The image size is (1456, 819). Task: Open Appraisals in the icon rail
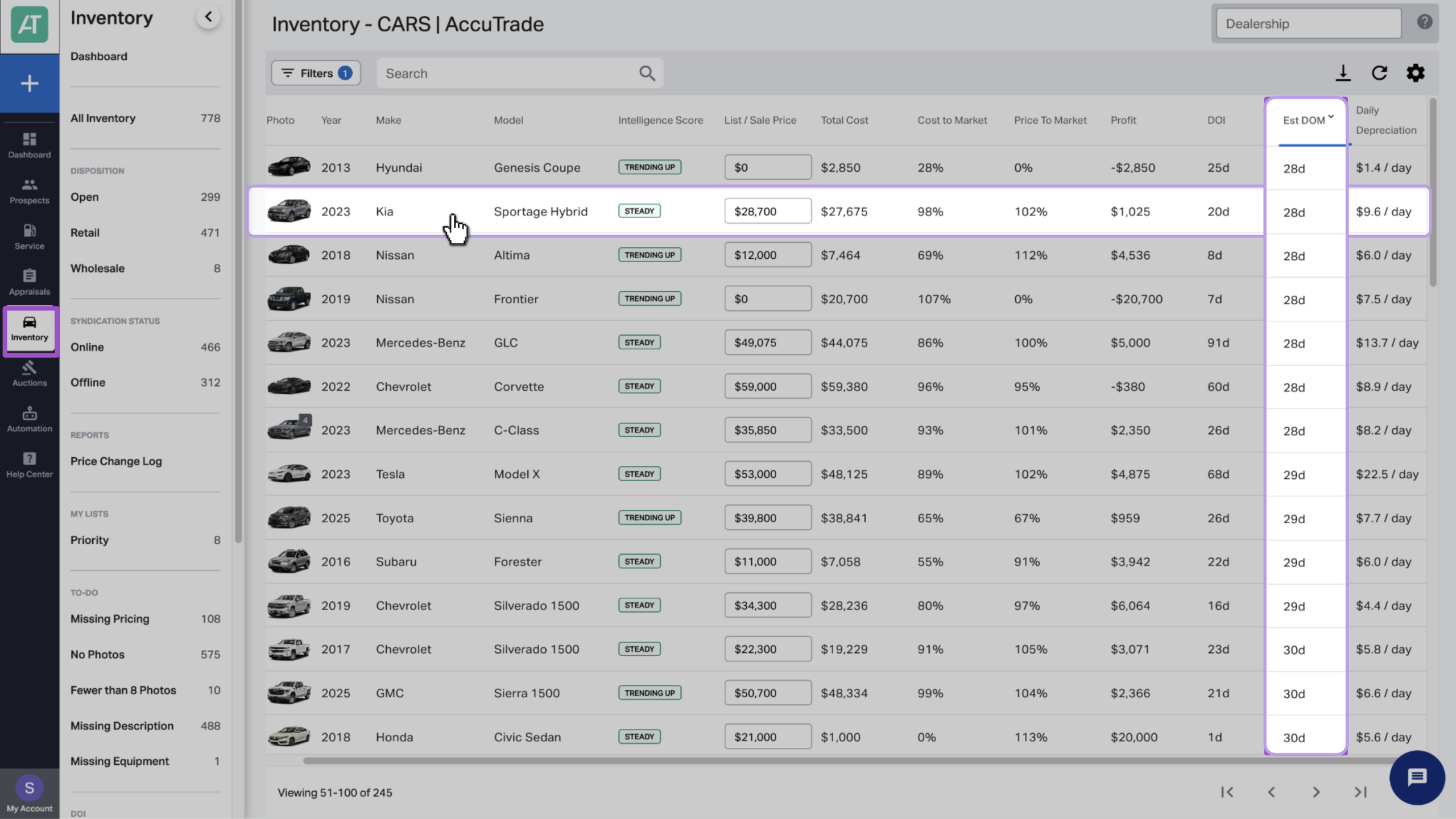(30, 283)
